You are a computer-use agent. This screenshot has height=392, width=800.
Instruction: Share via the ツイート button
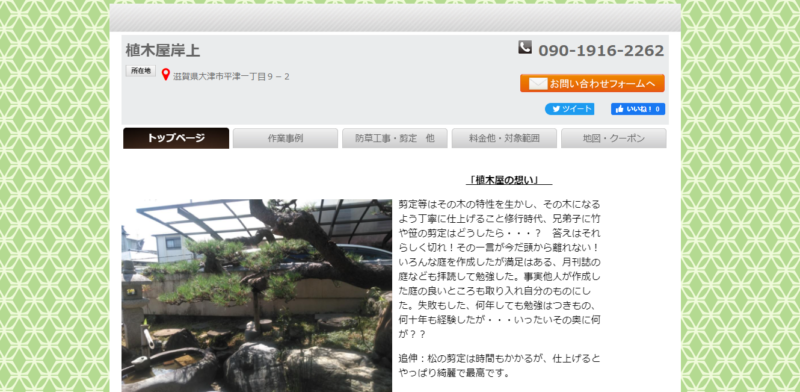569,109
